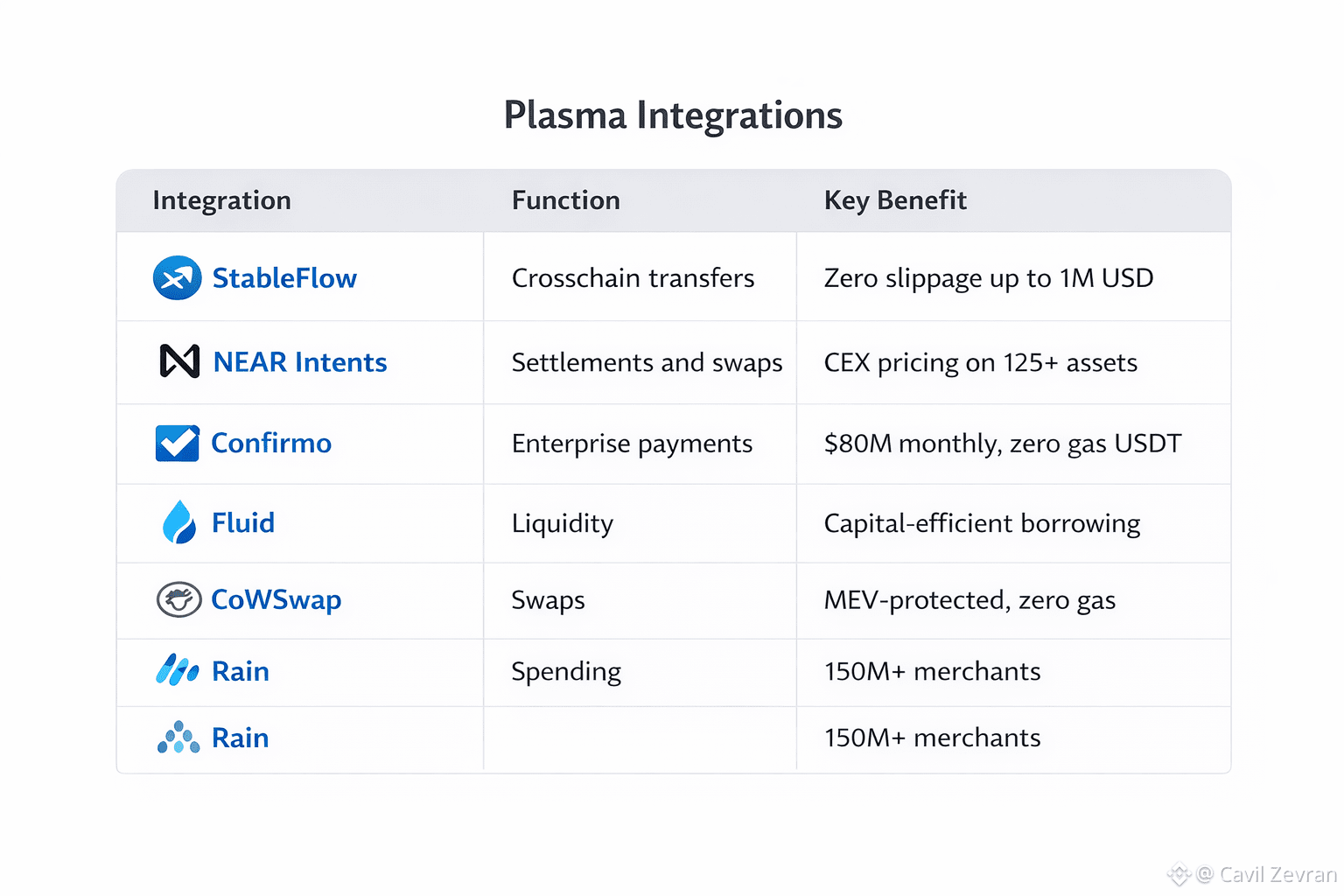The height and width of the screenshot is (896, 1344).
Task: Click the Key Benefit column header
Action: (x=895, y=200)
